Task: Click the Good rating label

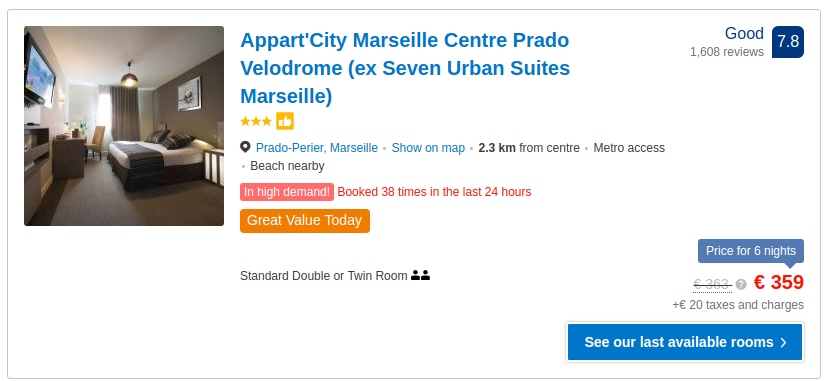Action: tap(744, 34)
